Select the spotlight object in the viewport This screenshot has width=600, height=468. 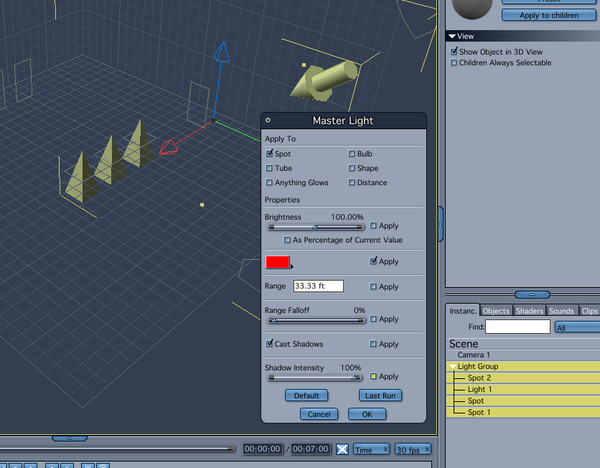point(325,81)
